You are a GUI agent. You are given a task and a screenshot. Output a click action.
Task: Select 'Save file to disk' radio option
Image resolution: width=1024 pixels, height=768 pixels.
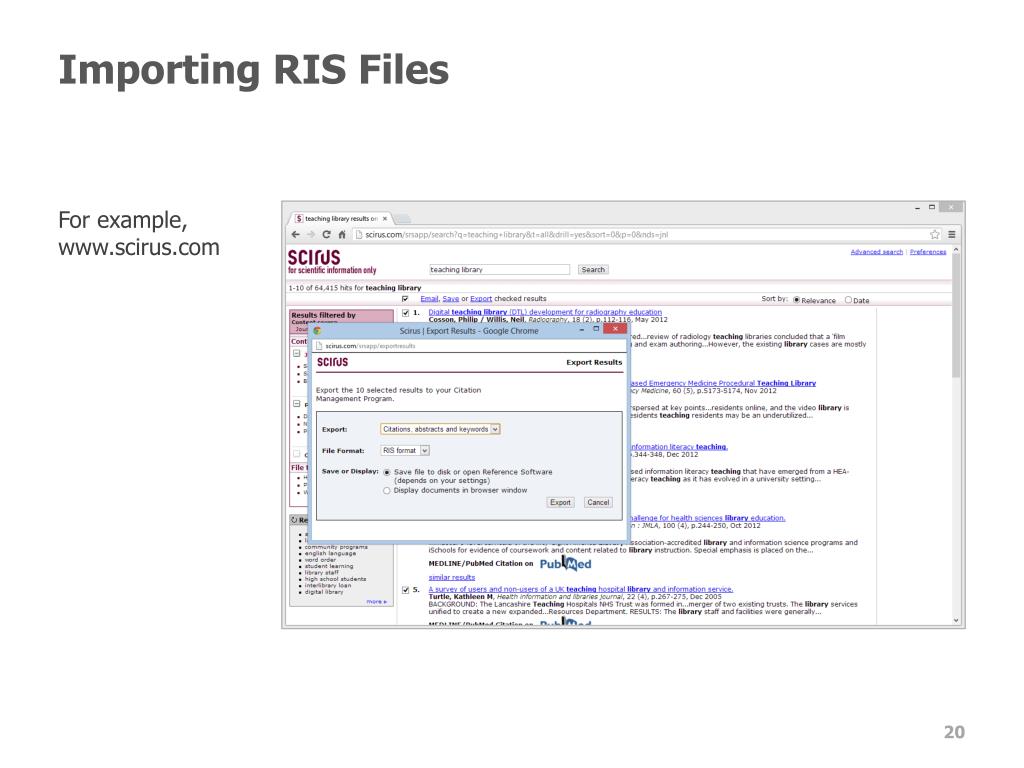click(387, 472)
